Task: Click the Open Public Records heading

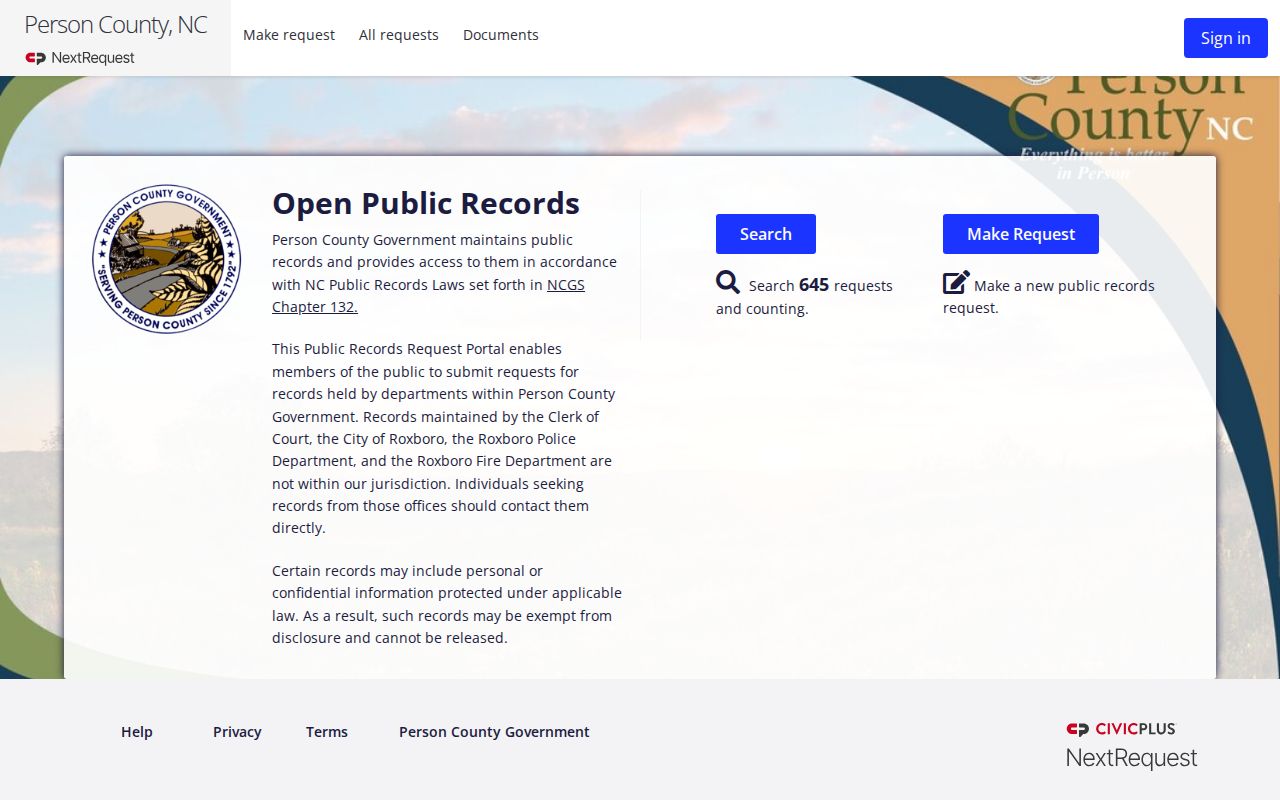Action: point(426,203)
